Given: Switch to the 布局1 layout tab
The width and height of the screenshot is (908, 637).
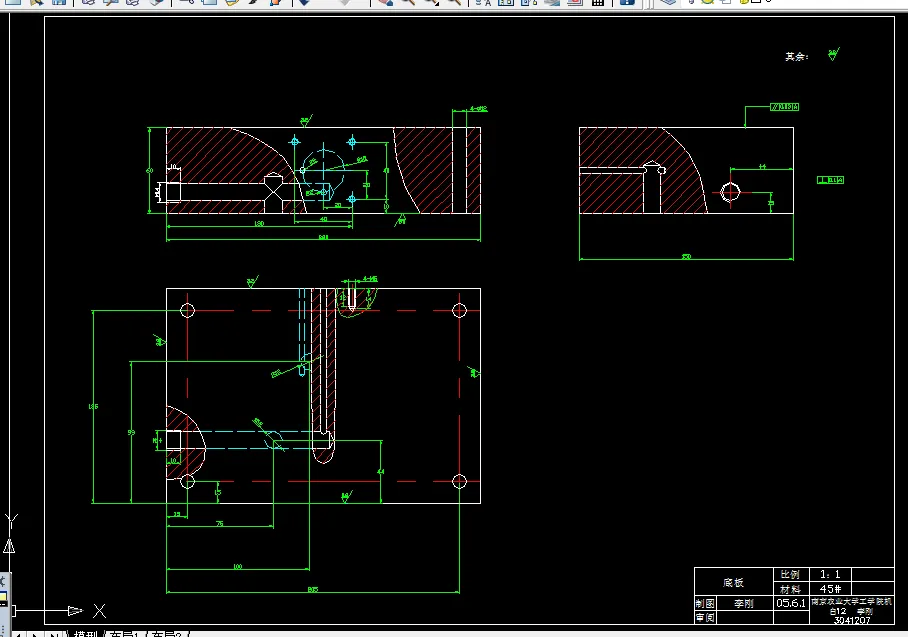Looking at the screenshot, I should point(125,634).
